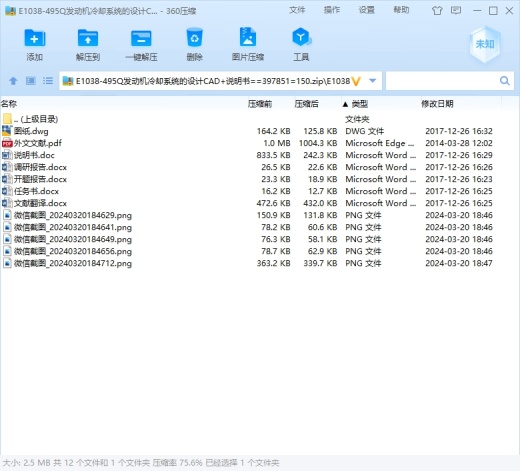Click the 文件夹 type cell
The height and width of the screenshot is (471, 520).
(x=357, y=119)
